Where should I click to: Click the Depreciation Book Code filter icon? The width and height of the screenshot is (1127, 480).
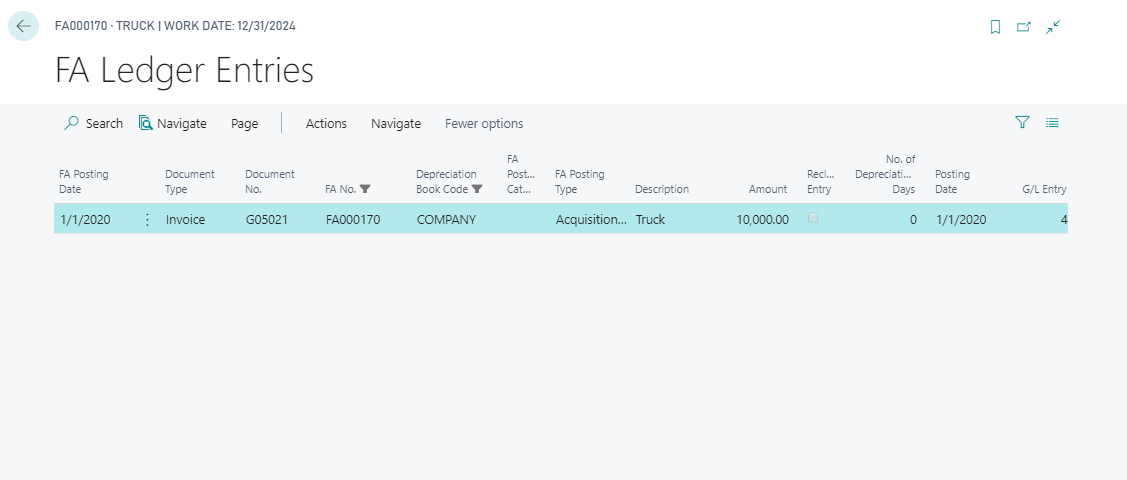point(477,189)
